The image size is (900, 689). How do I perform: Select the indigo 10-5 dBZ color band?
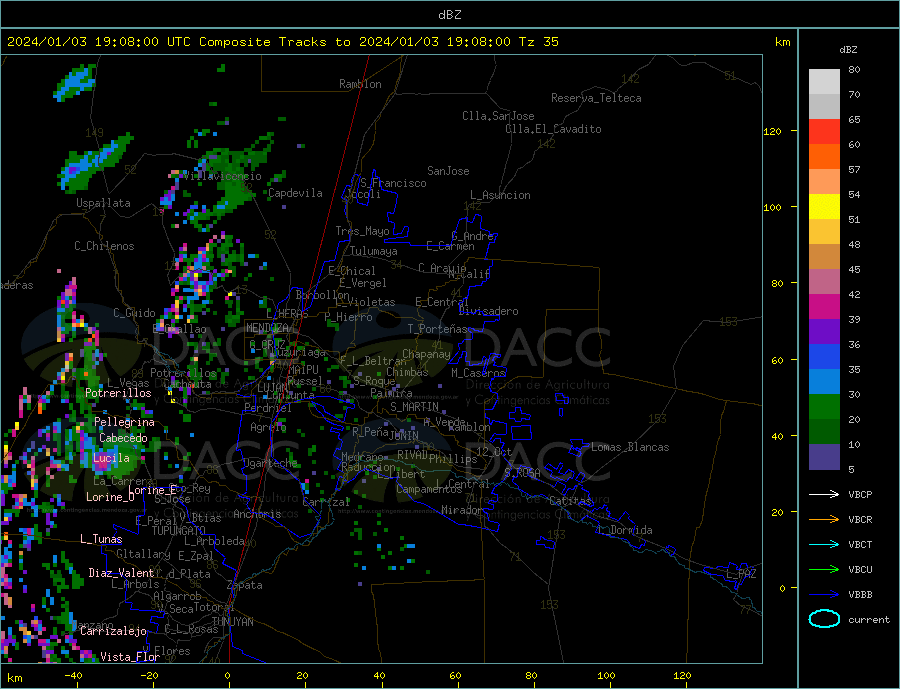(824, 457)
